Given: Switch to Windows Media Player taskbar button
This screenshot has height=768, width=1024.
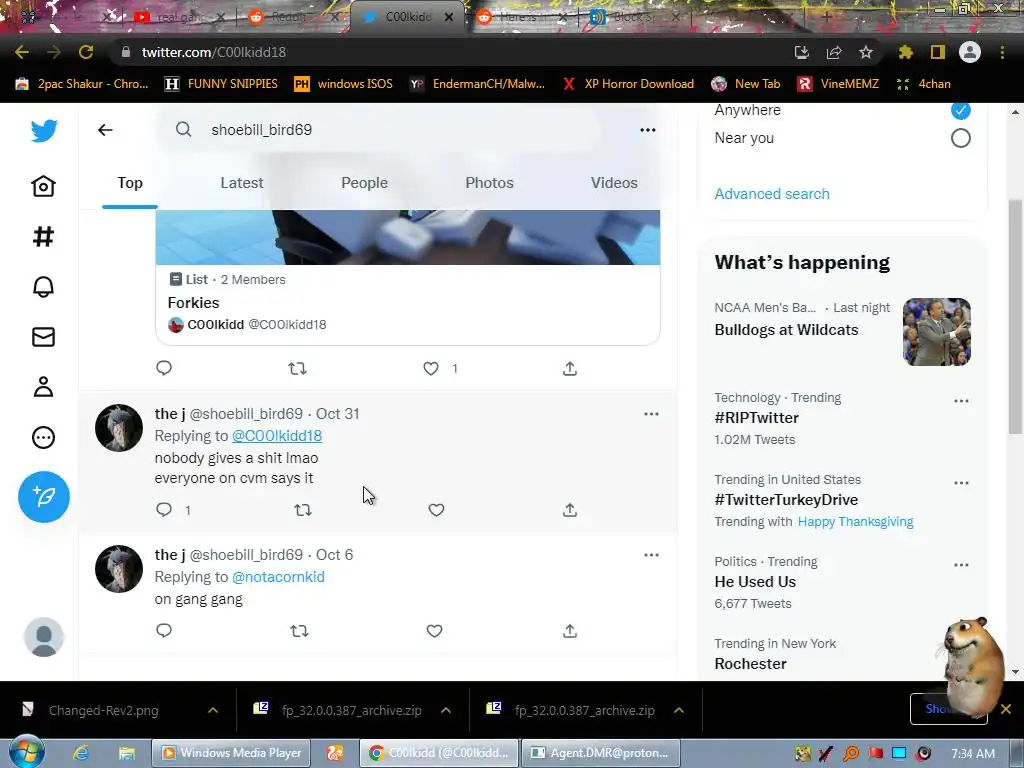Looking at the screenshot, I should click(x=231, y=753).
